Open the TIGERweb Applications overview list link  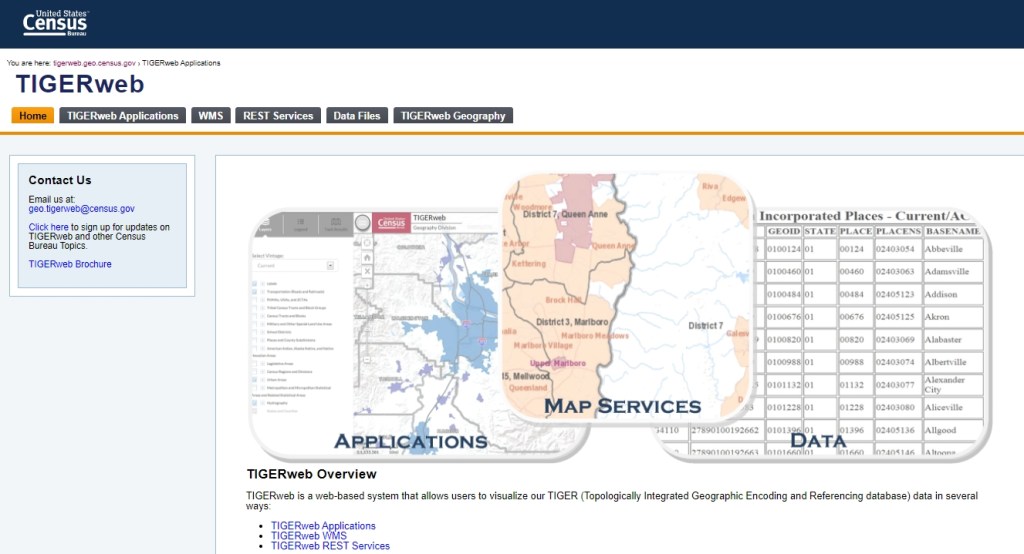323,526
